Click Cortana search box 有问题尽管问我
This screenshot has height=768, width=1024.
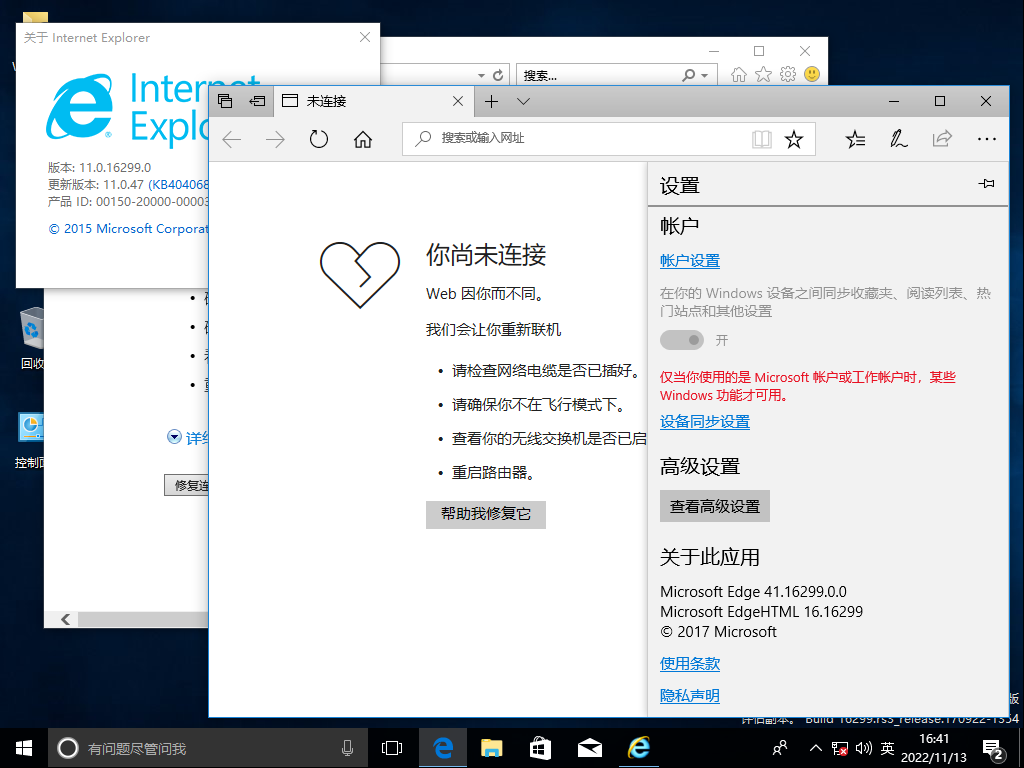pos(207,748)
